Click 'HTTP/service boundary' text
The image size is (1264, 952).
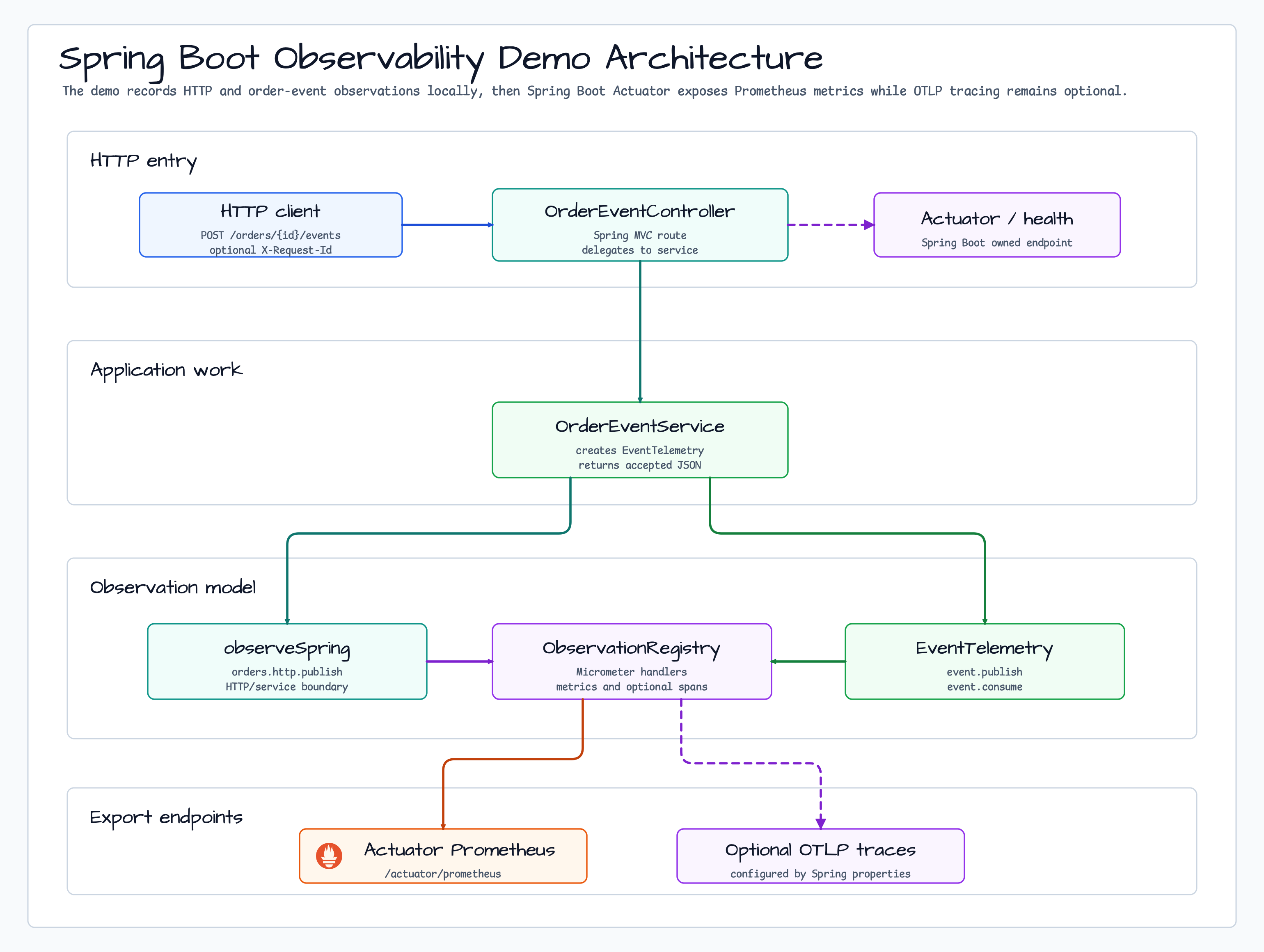287,687
